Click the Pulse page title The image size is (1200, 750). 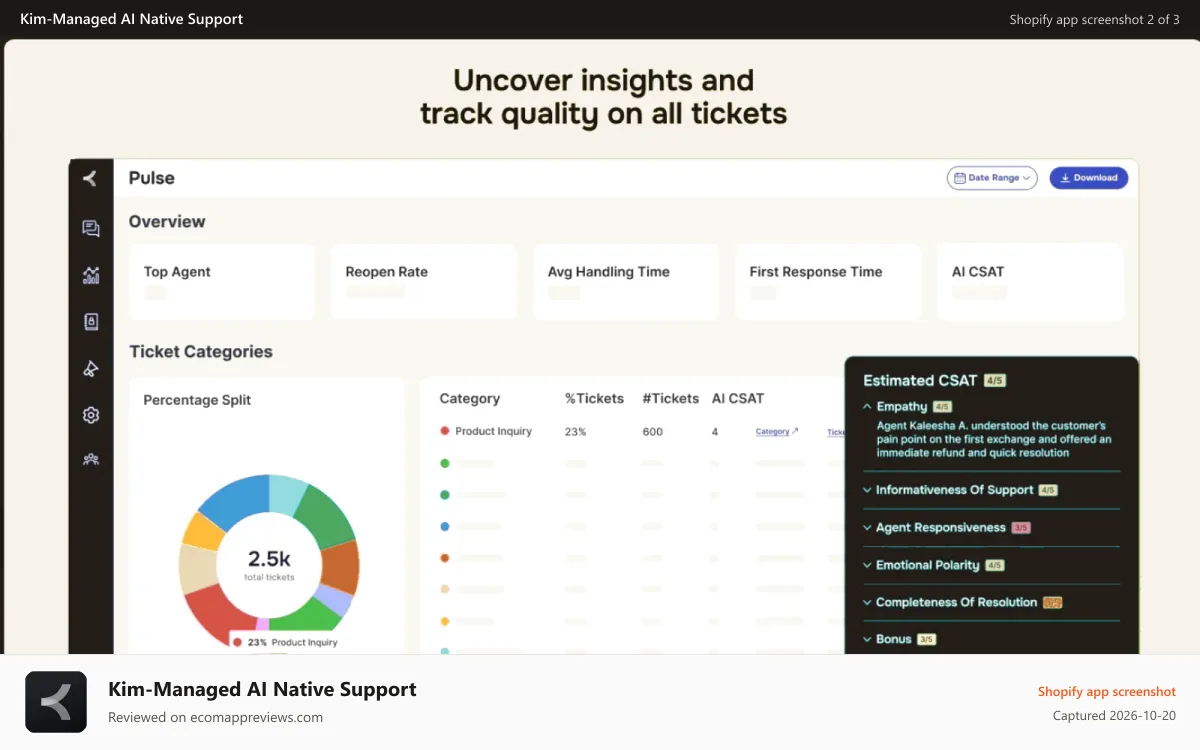(152, 178)
